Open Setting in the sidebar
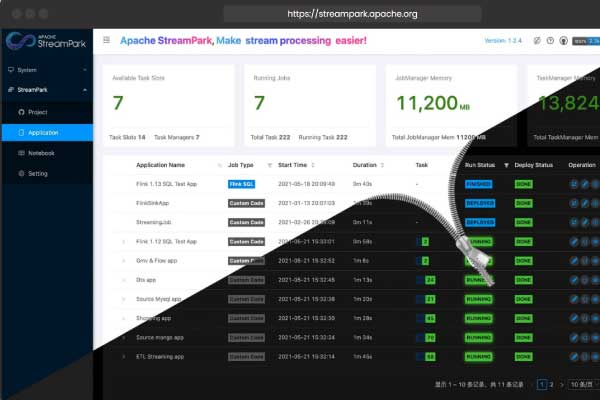 pos(38,173)
